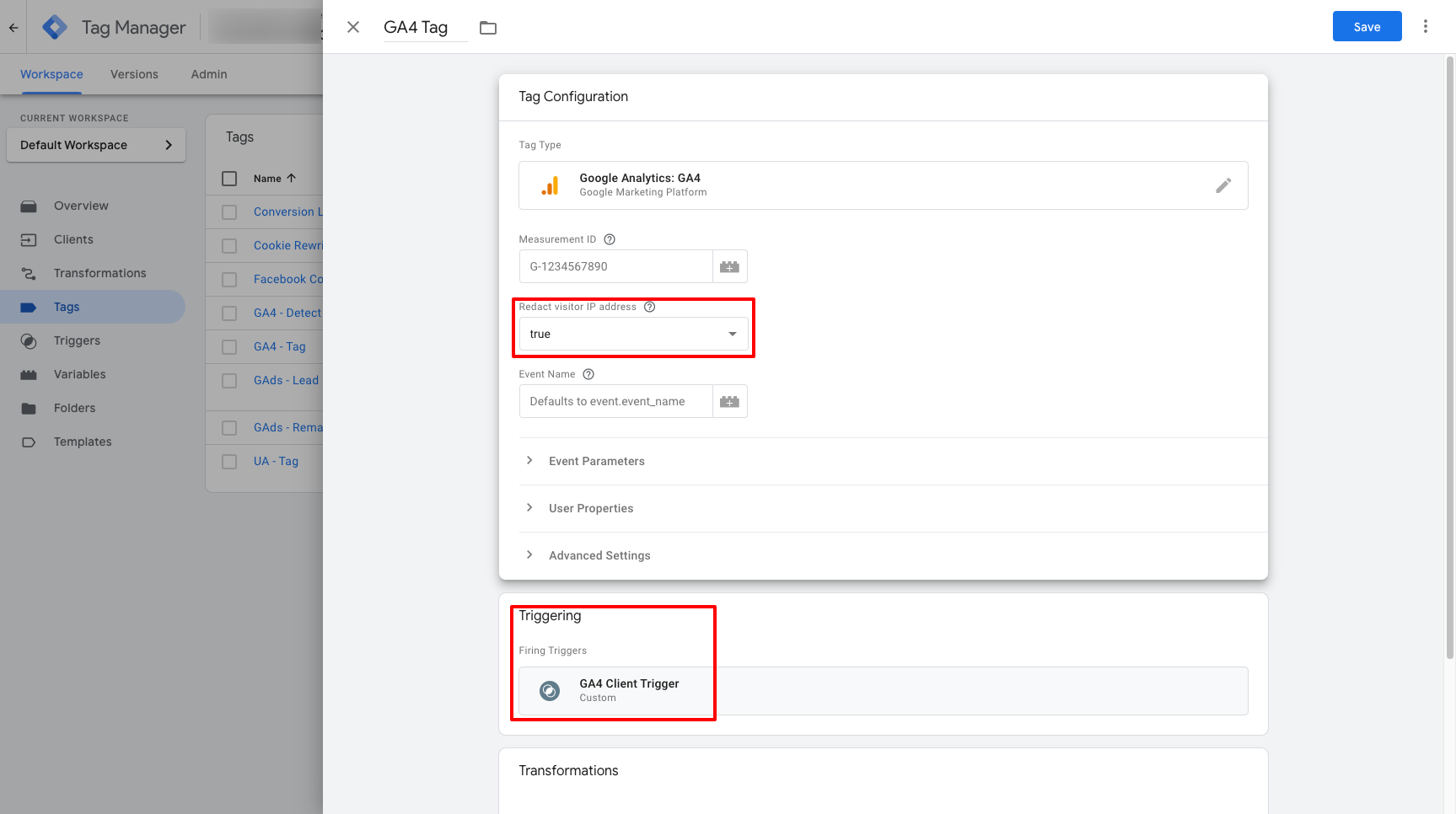Image resolution: width=1456 pixels, height=814 pixels.
Task: Select the checkbox for GA4 - Detect tag
Action: [x=228, y=313]
